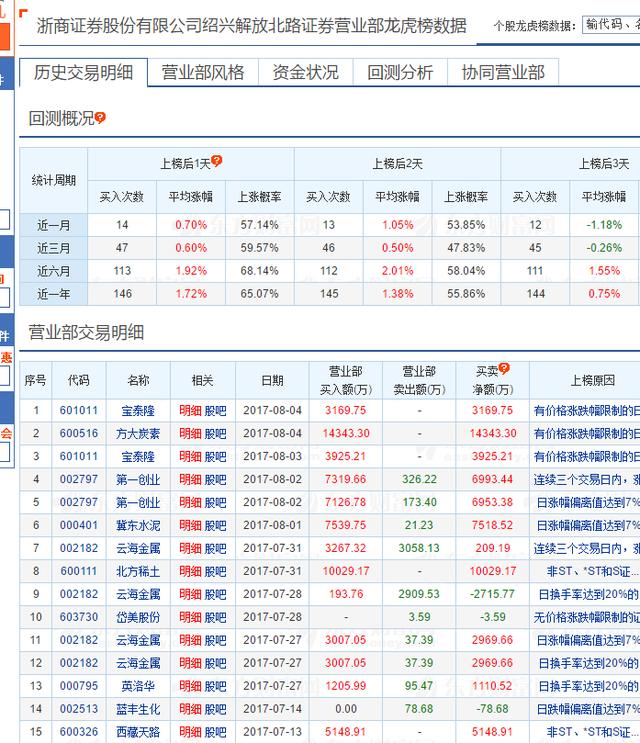The width and height of the screenshot is (640, 743).
Task: Click the 近三月 statistics period row label
Action: (54, 248)
